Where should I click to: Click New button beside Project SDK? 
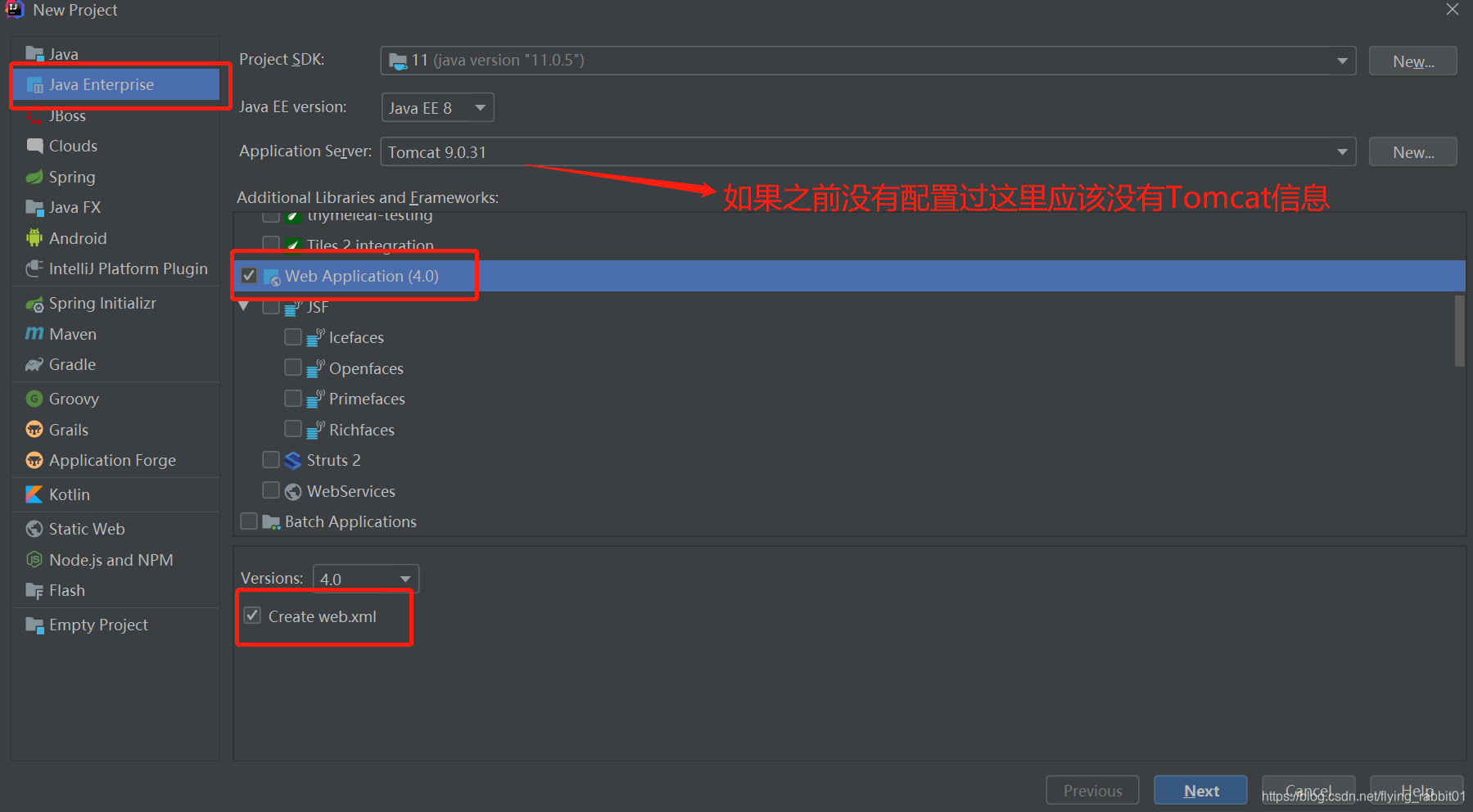click(1412, 61)
